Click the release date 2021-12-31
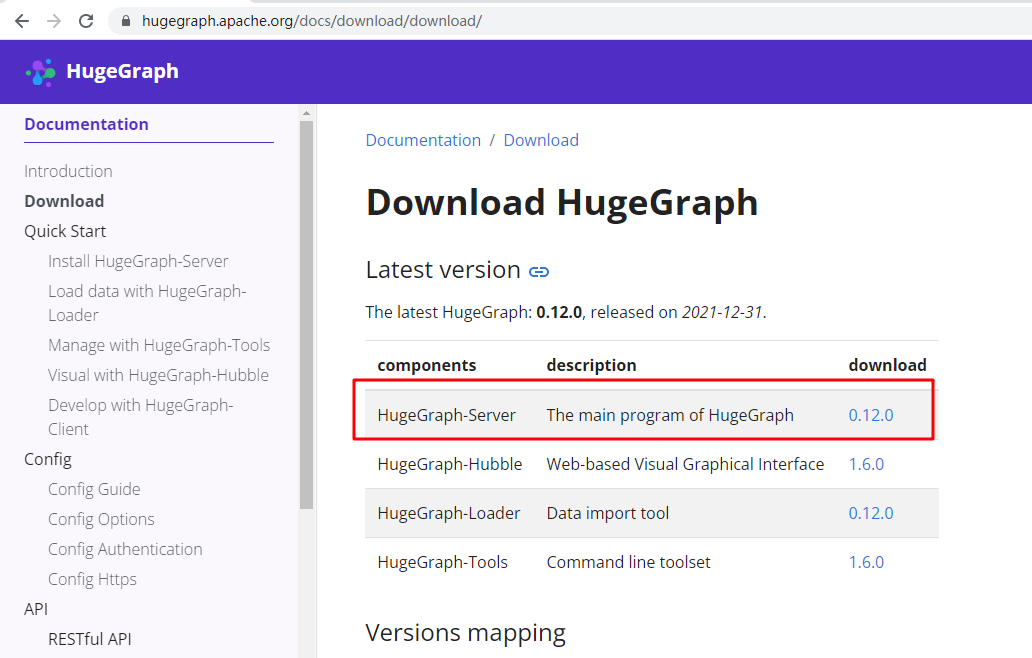The height and width of the screenshot is (658, 1032). coord(722,312)
